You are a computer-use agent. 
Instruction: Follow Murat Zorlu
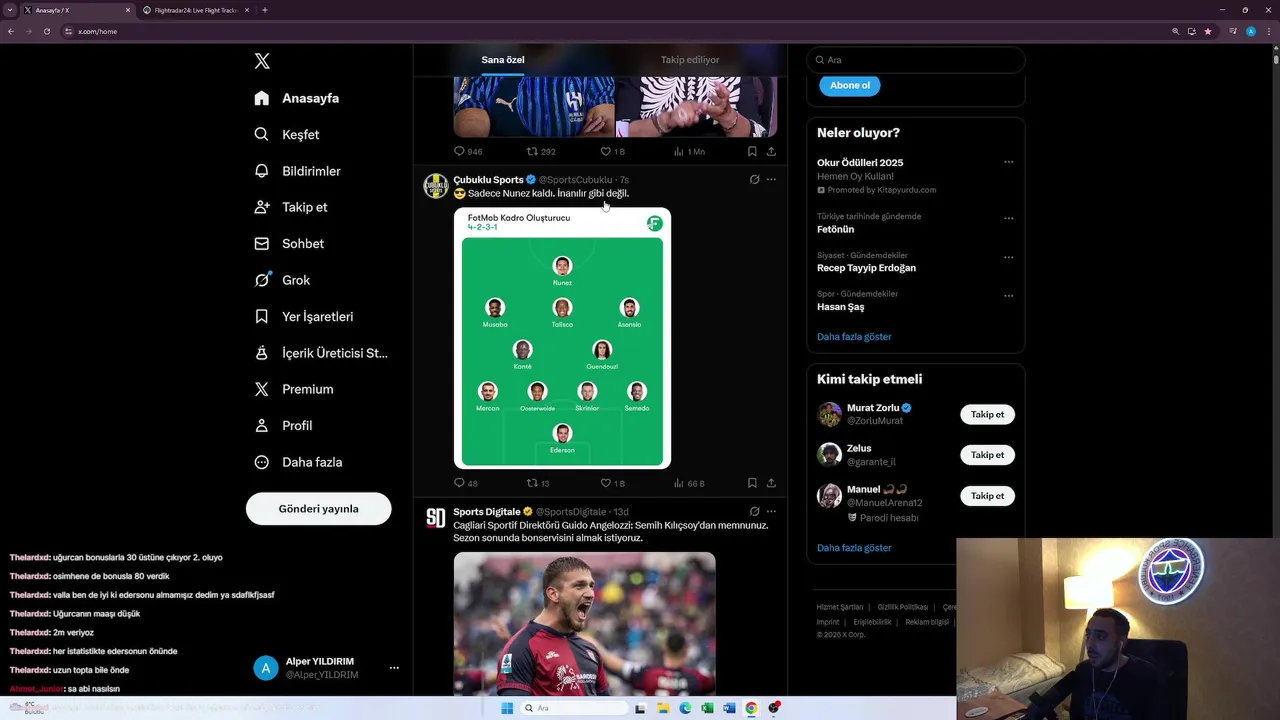987,414
